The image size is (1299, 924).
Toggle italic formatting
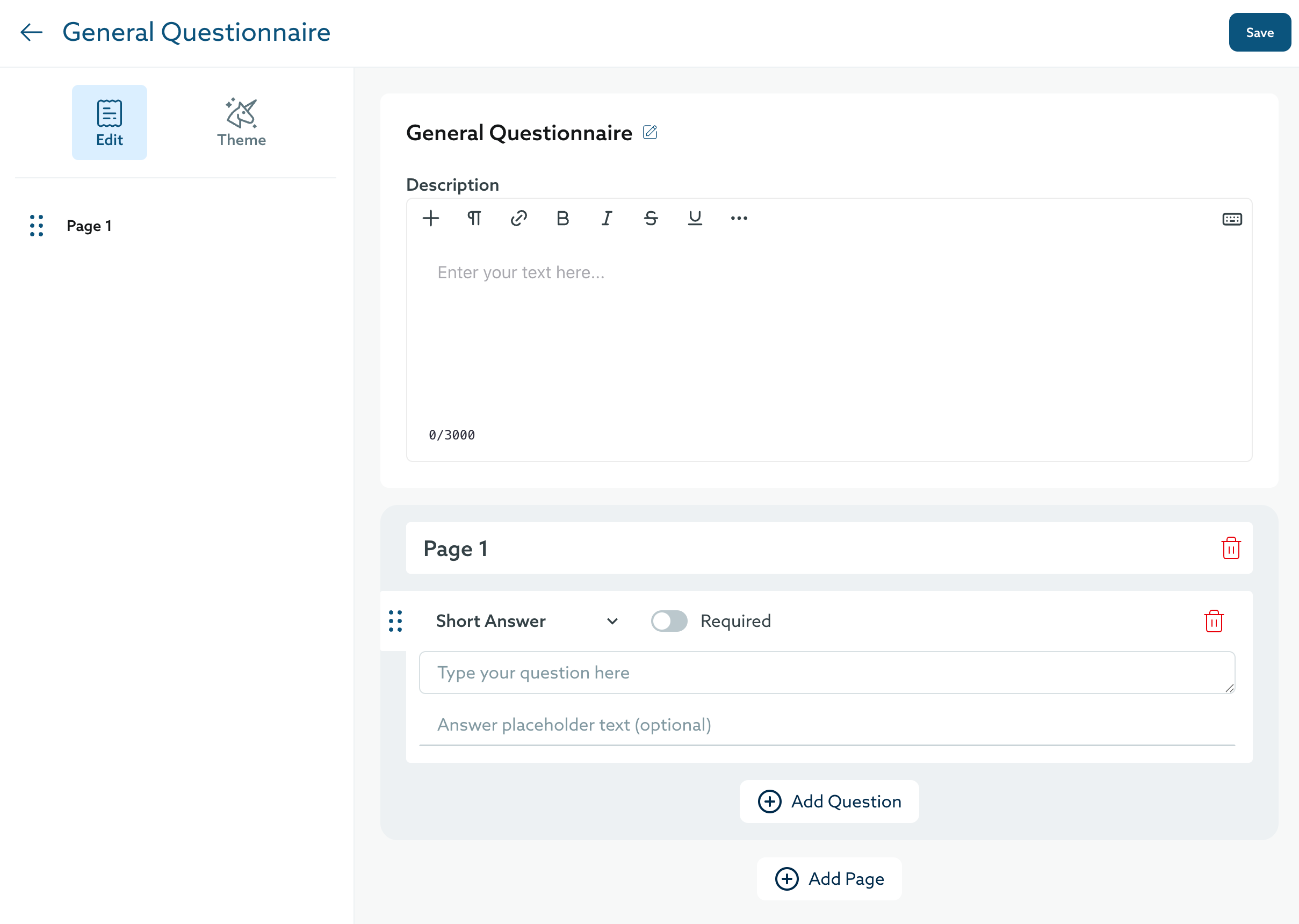(x=607, y=218)
